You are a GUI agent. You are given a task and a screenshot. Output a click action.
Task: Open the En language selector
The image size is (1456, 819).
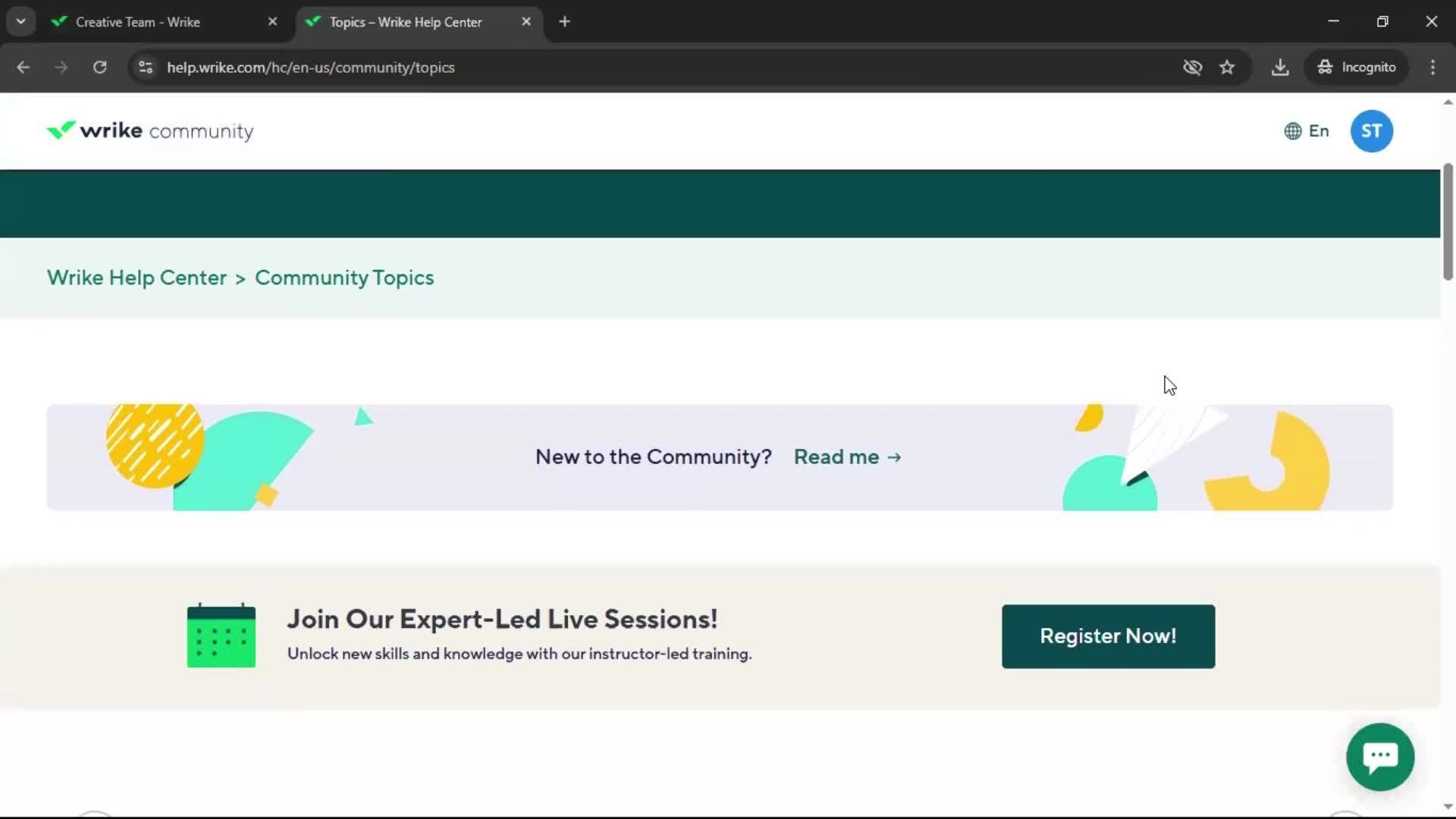point(1306,131)
